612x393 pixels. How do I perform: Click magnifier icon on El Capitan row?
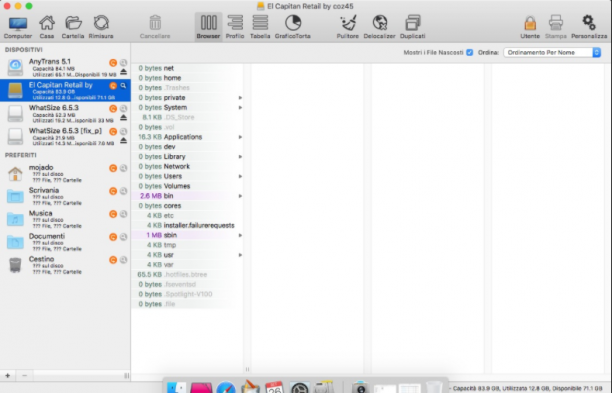[x=123, y=85]
